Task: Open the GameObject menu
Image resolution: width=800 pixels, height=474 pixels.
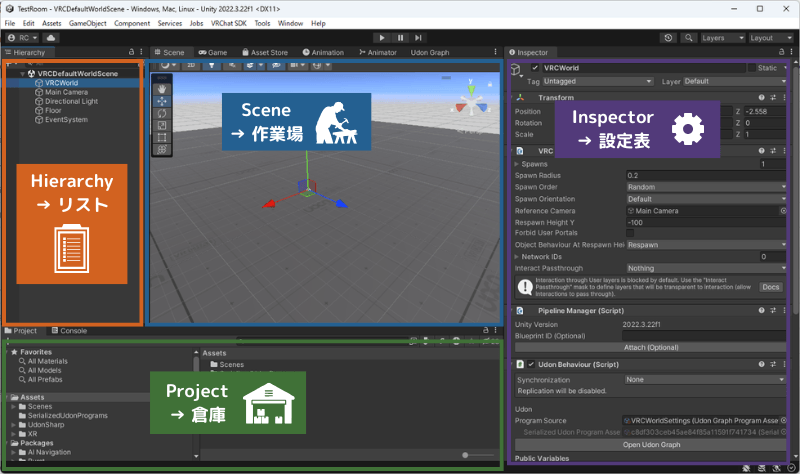Action: click(88, 23)
